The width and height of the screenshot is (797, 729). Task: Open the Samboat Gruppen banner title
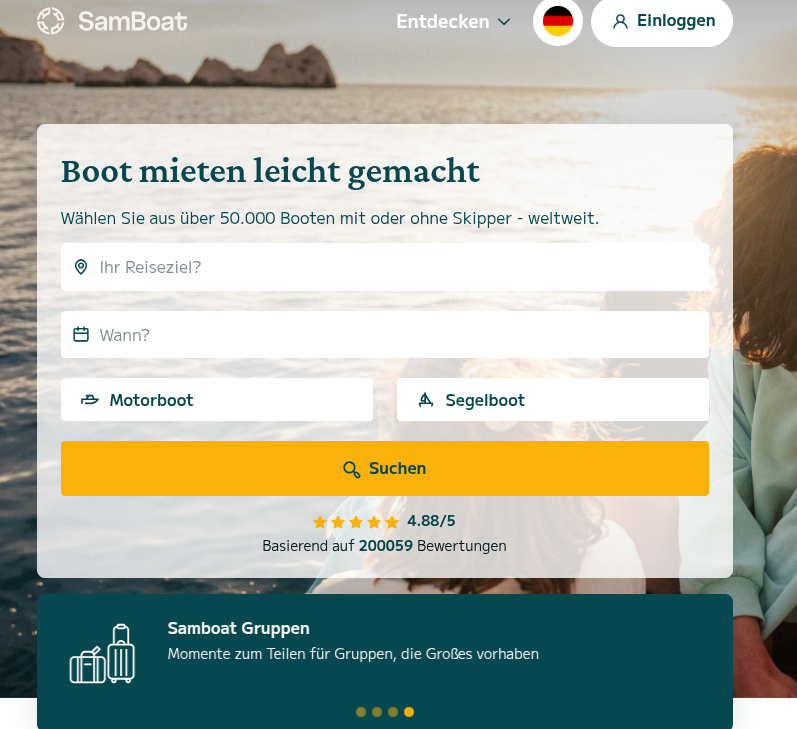click(239, 628)
